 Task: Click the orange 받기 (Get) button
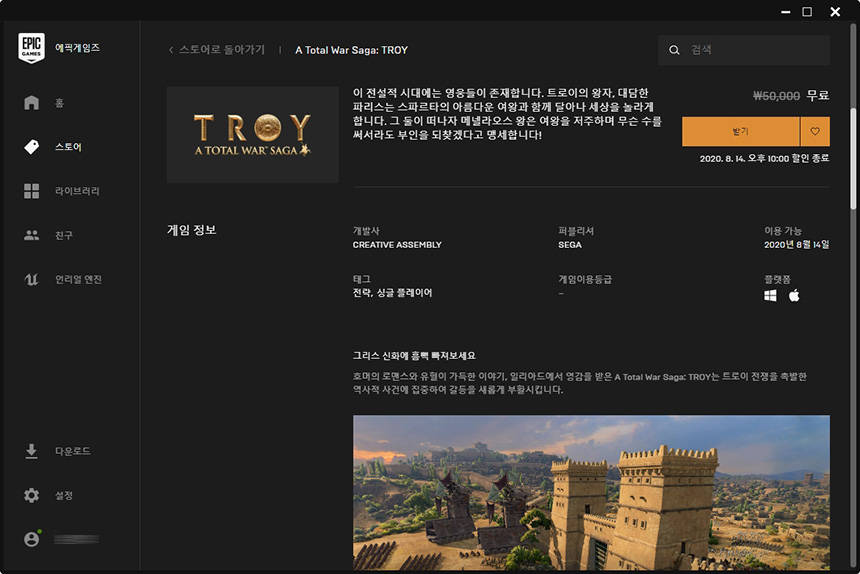[x=740, y=132]
